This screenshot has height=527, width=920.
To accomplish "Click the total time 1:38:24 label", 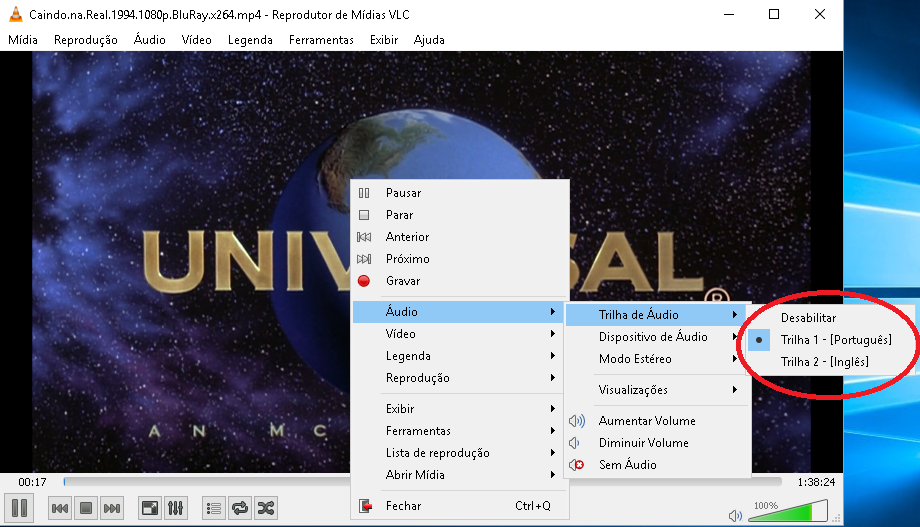I will 816,482.
